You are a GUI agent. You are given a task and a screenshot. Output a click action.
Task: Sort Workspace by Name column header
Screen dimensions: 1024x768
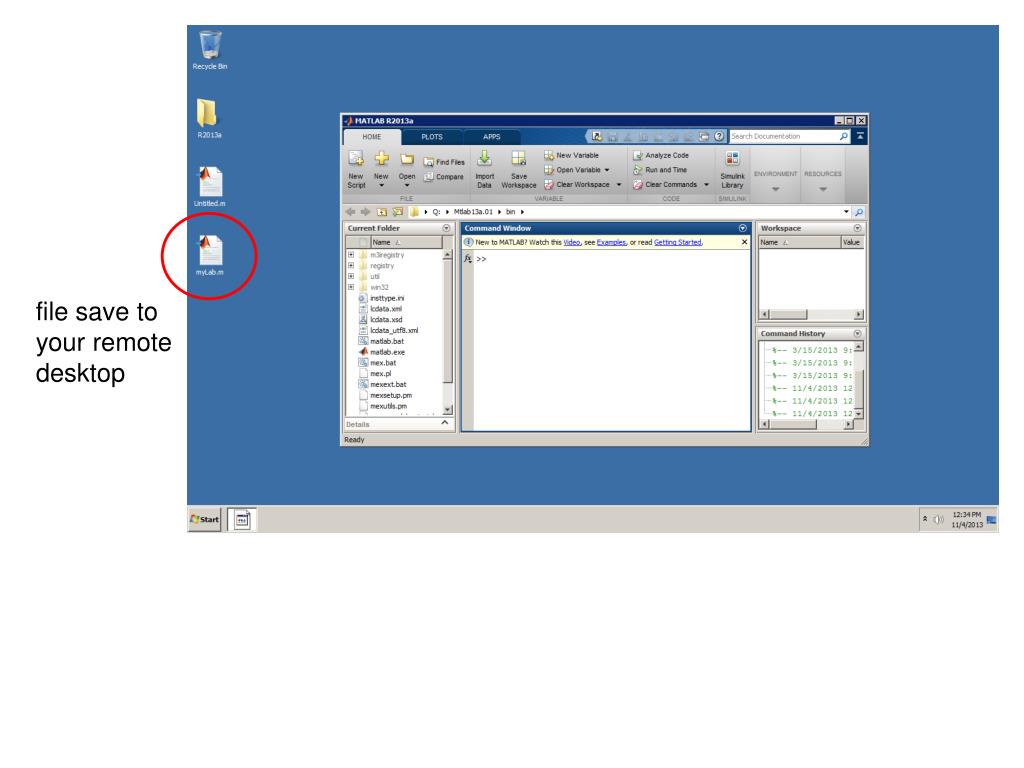tap(799, 242)
